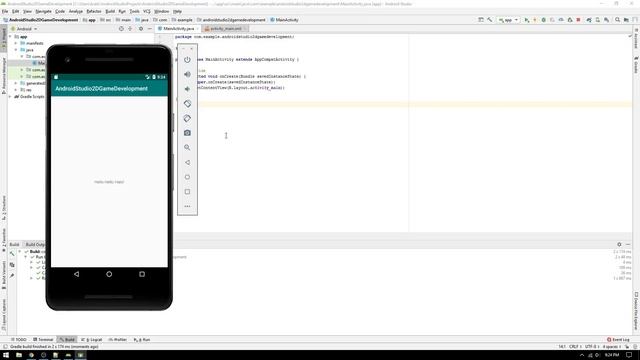Click the green Run app toolbar icon
The image size is (640, 360).
527,20
